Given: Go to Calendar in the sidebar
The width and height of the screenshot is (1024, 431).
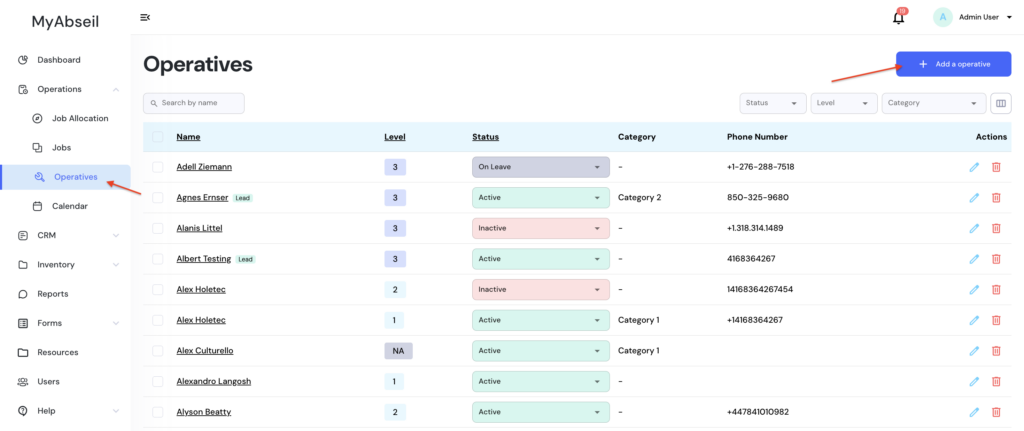Looking at the screenshot, I should click(69, 206).
